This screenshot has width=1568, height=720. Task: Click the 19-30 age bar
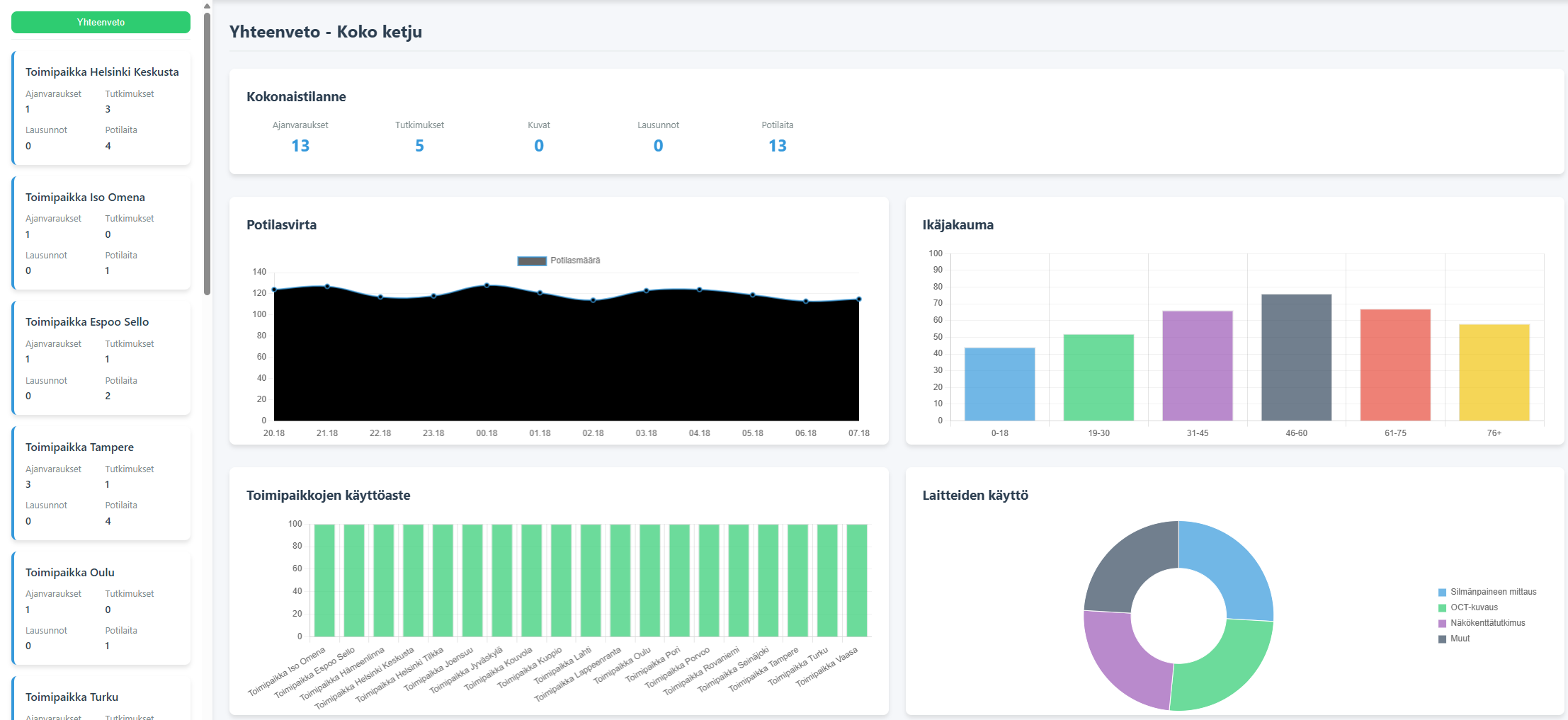1098,377
